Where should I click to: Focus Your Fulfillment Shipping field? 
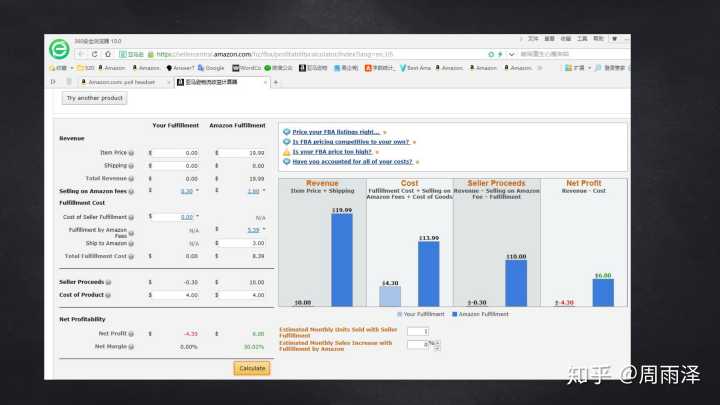click(x=176, y=166)
